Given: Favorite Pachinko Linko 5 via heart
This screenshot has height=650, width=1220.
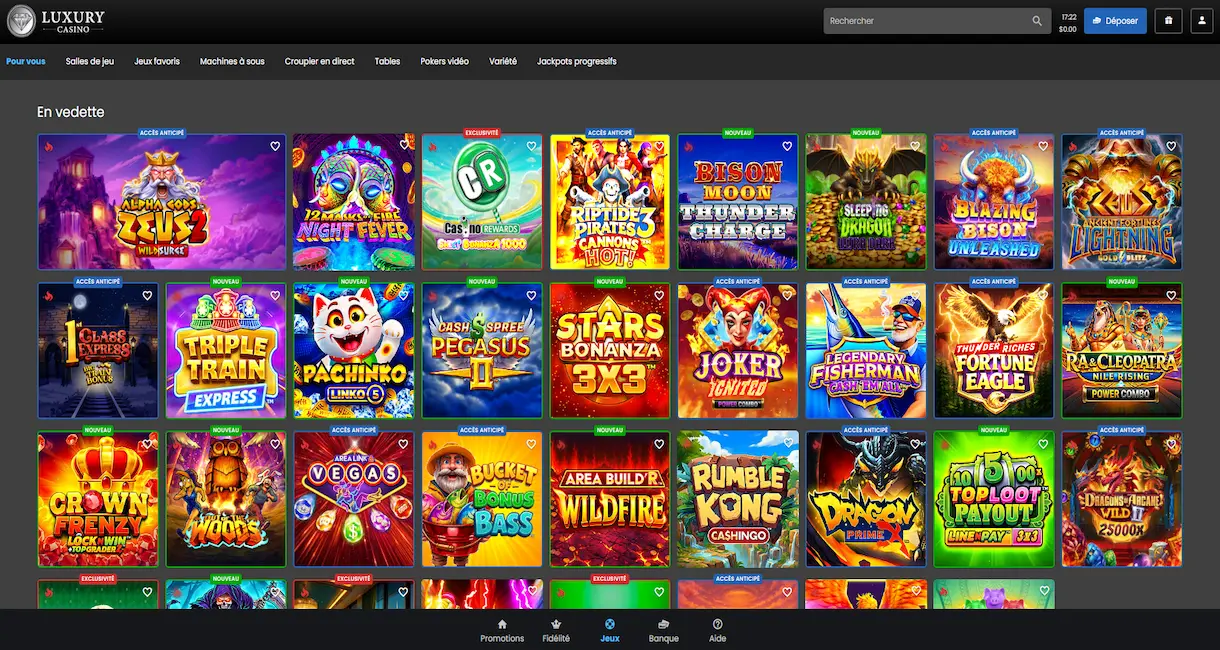Looking at the screenshot, I should pyautogui.click(x=403, y=295).
